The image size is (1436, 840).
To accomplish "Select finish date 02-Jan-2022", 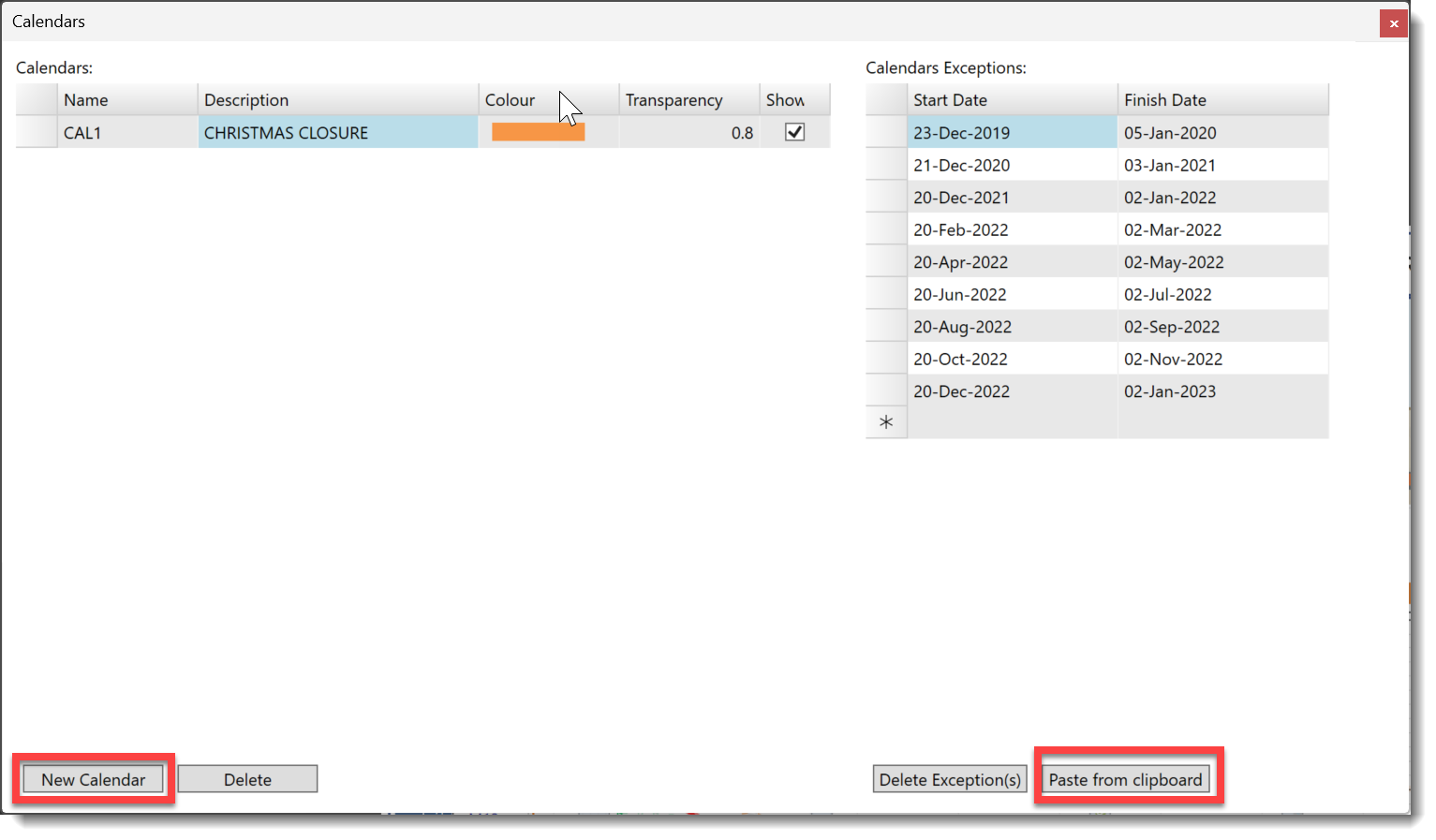I will tap(1223, 197).
